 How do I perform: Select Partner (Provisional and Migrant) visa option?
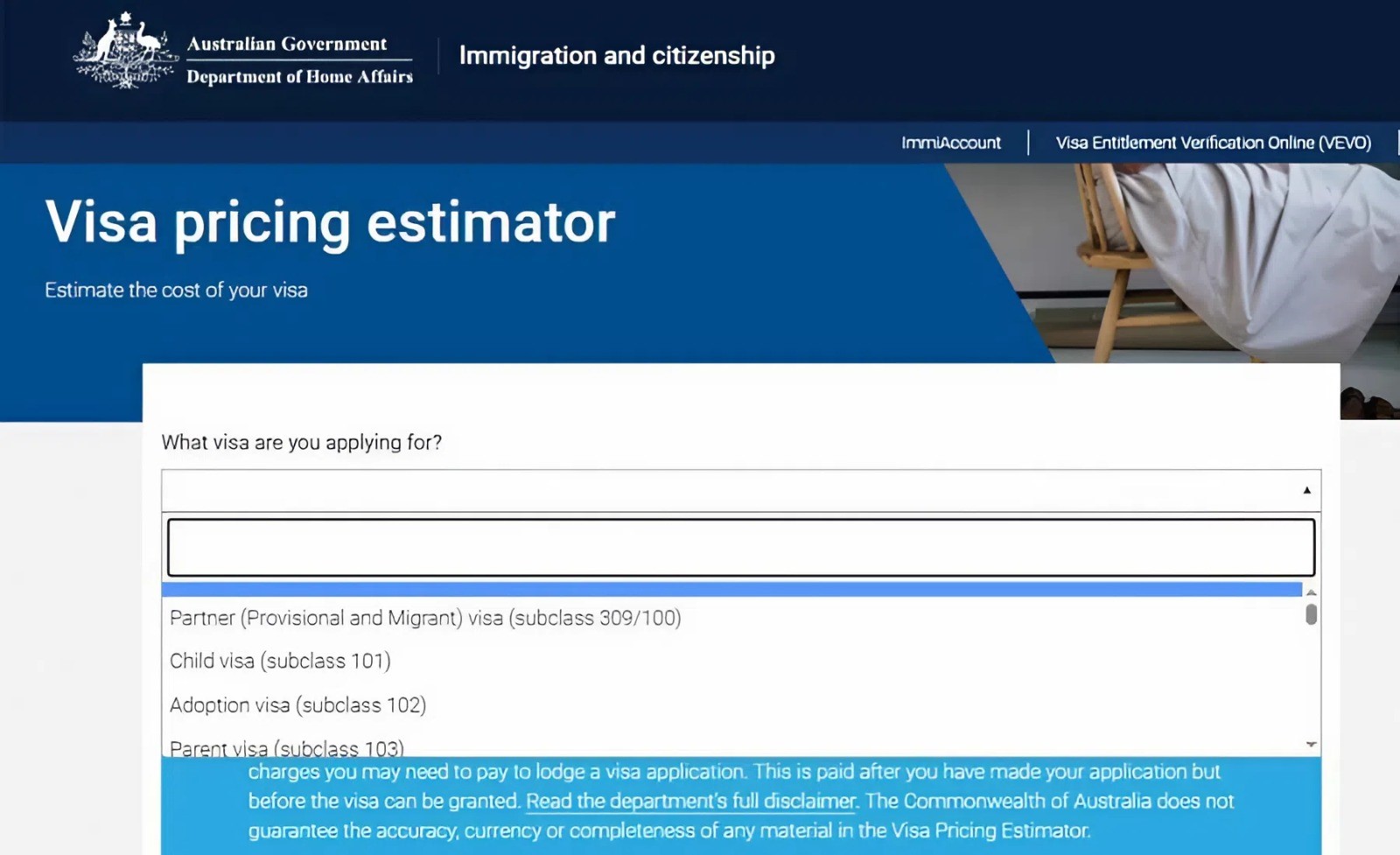pyautogui.click(x=731, y=618)
